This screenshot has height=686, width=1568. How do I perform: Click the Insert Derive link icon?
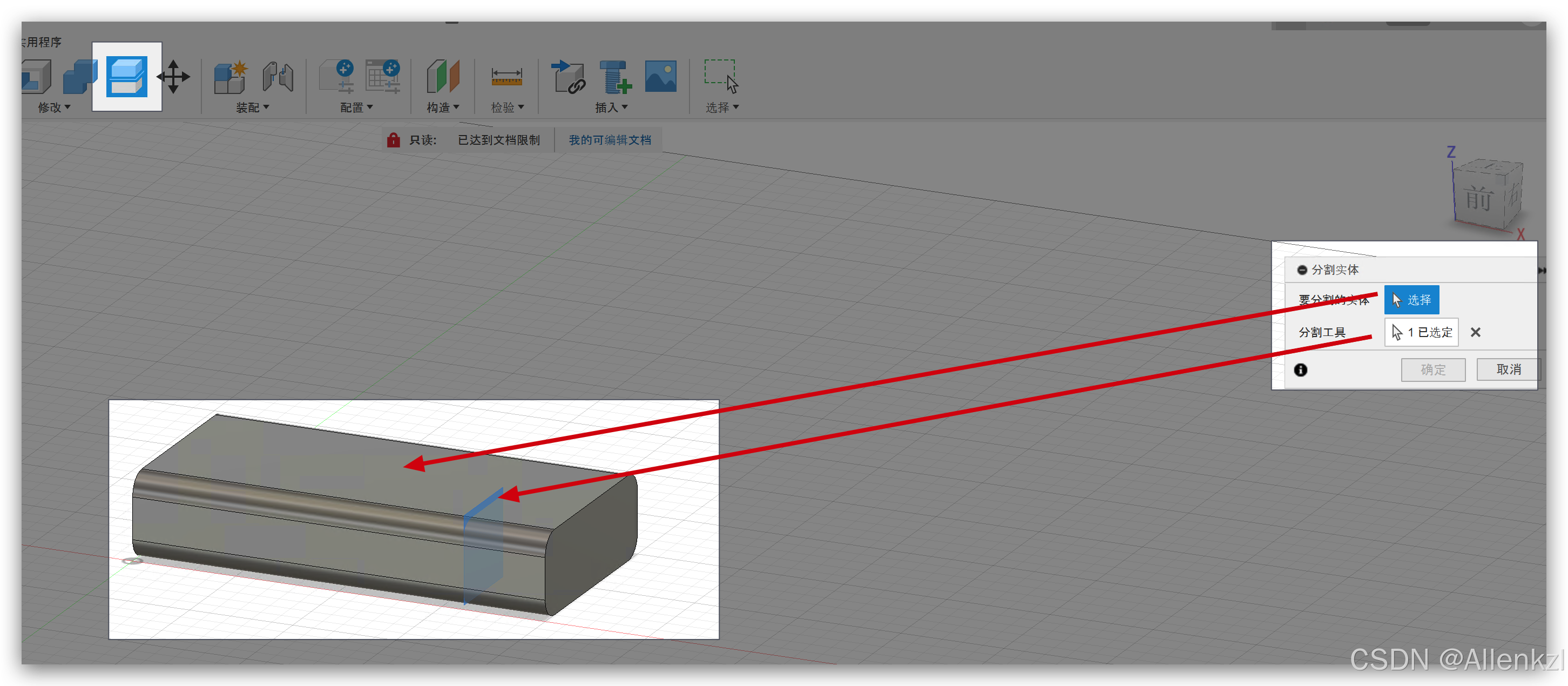[x=567, y=77]
